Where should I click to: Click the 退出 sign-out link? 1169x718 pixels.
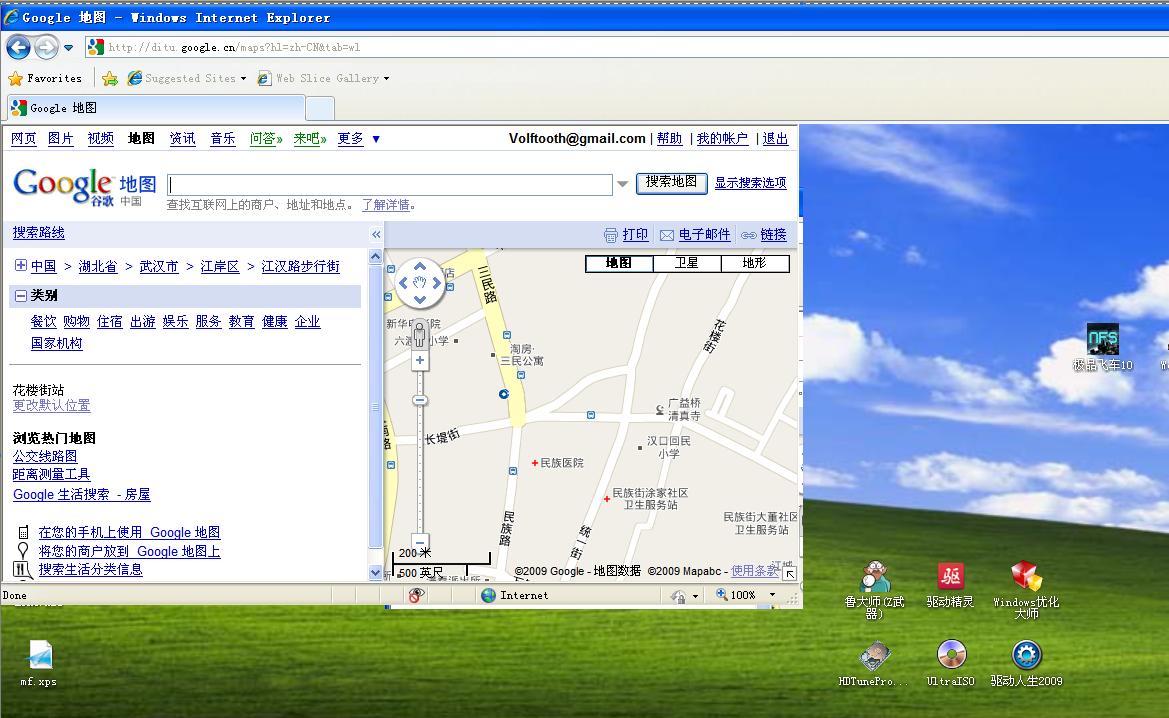pyautogui.click(x=775, y=139)
